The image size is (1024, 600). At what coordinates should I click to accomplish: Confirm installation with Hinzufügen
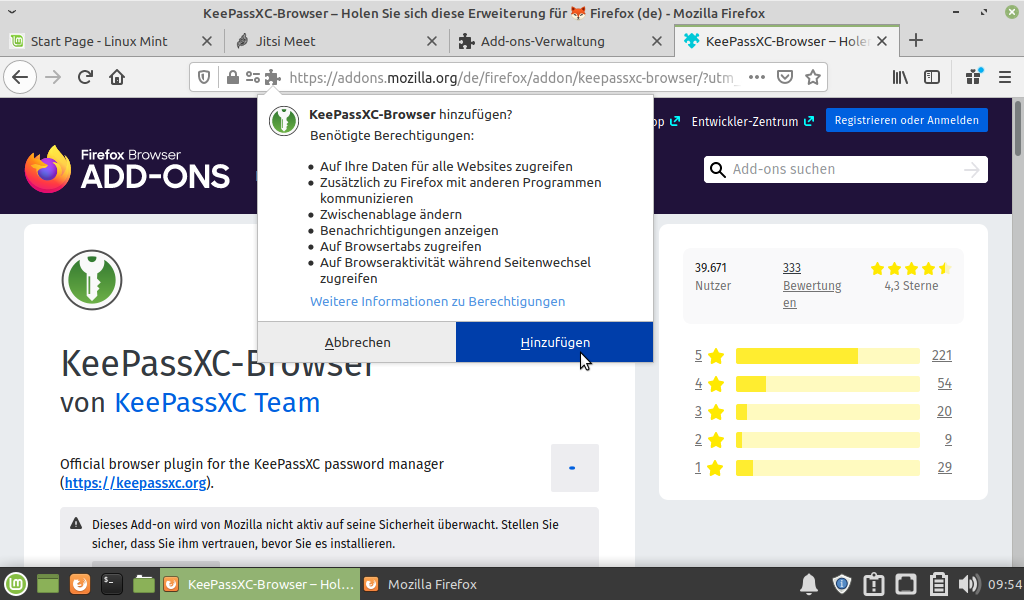pos(554,342)
